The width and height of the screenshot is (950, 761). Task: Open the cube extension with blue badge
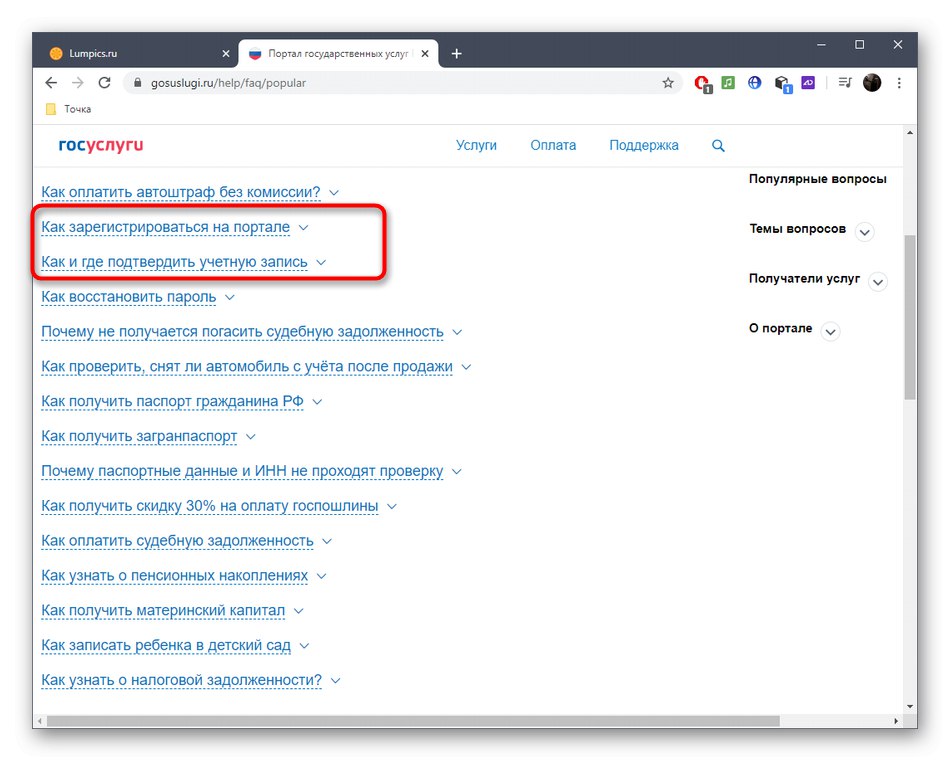coord(783,84)
